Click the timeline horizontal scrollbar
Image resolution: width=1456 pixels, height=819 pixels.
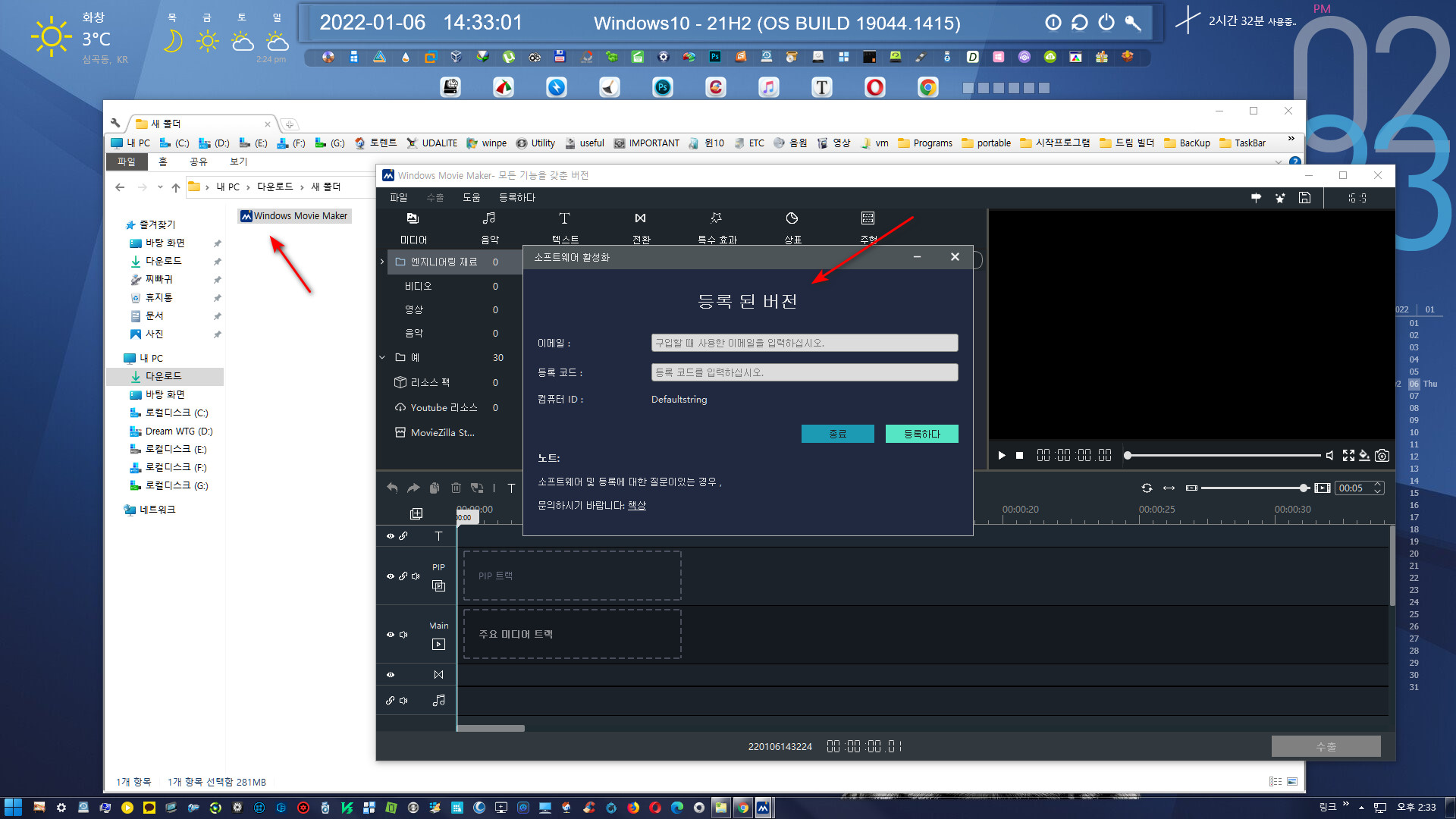click(x=491, y=729)
